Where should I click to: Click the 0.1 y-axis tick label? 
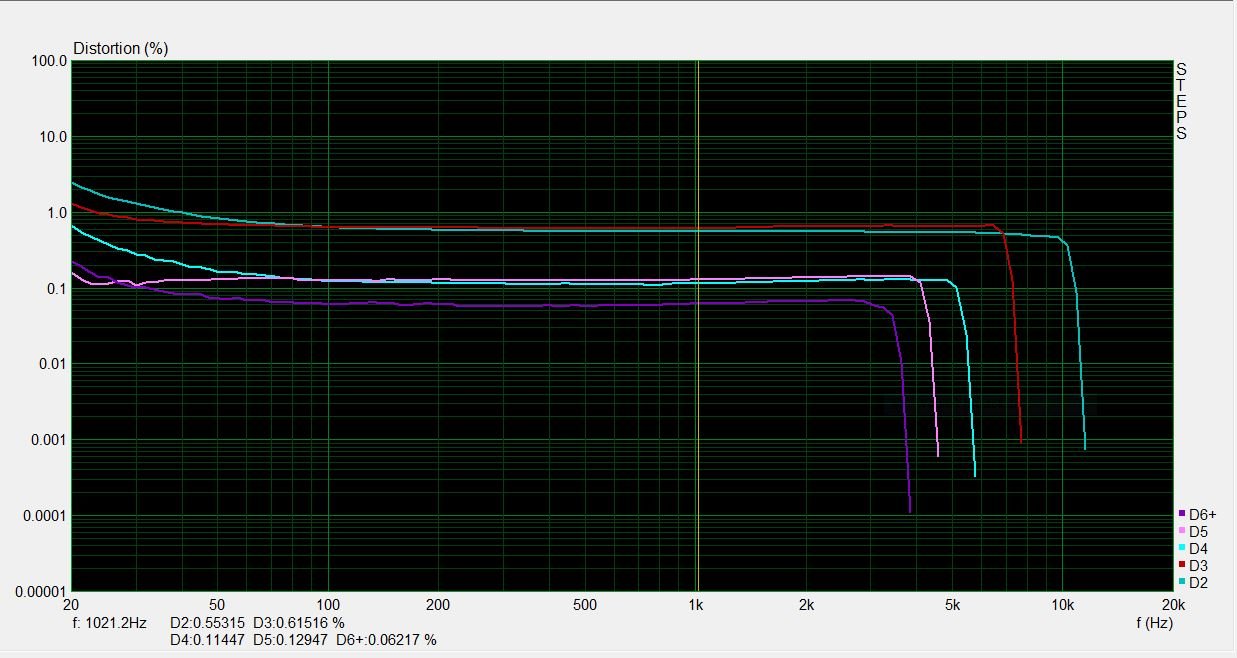[x=57, y=289]
